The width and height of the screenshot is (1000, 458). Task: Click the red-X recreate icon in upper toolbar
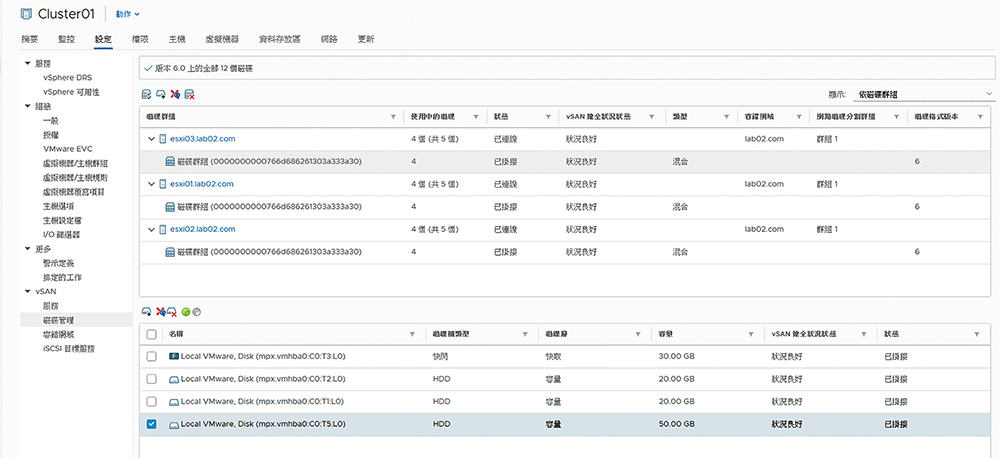(175, 94)
